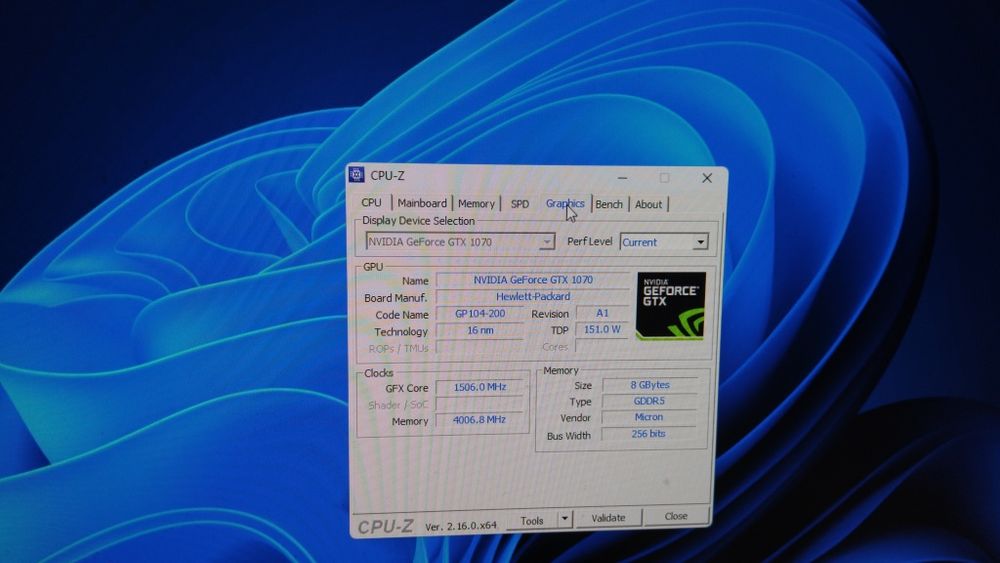Open the Display Device Selection dropdown
The image size is (1000, 563).
pos(460,242)
